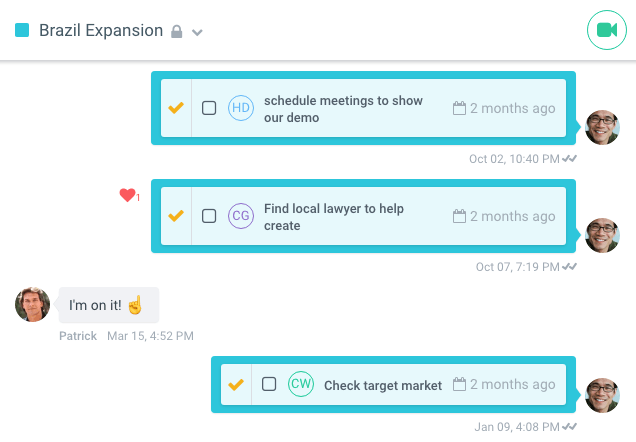Click calendar icon on schedule meetings task

[460, 108]
